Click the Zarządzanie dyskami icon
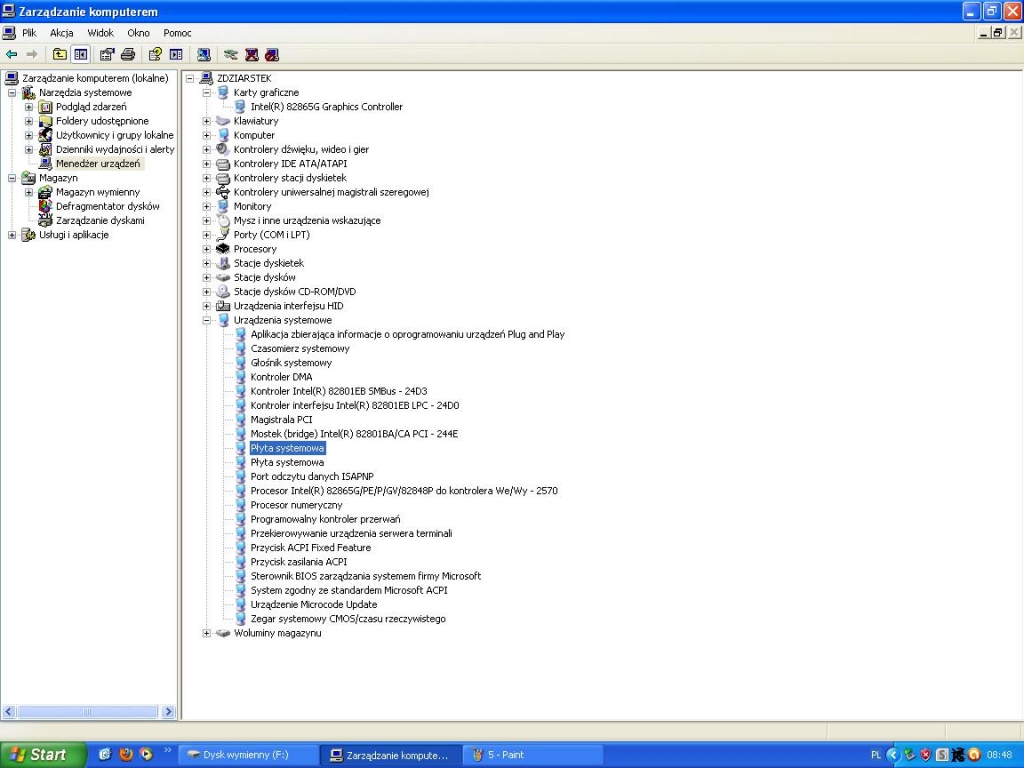Image resolution: width=1024 pixels, height=768 pixels. pos(45,220)
